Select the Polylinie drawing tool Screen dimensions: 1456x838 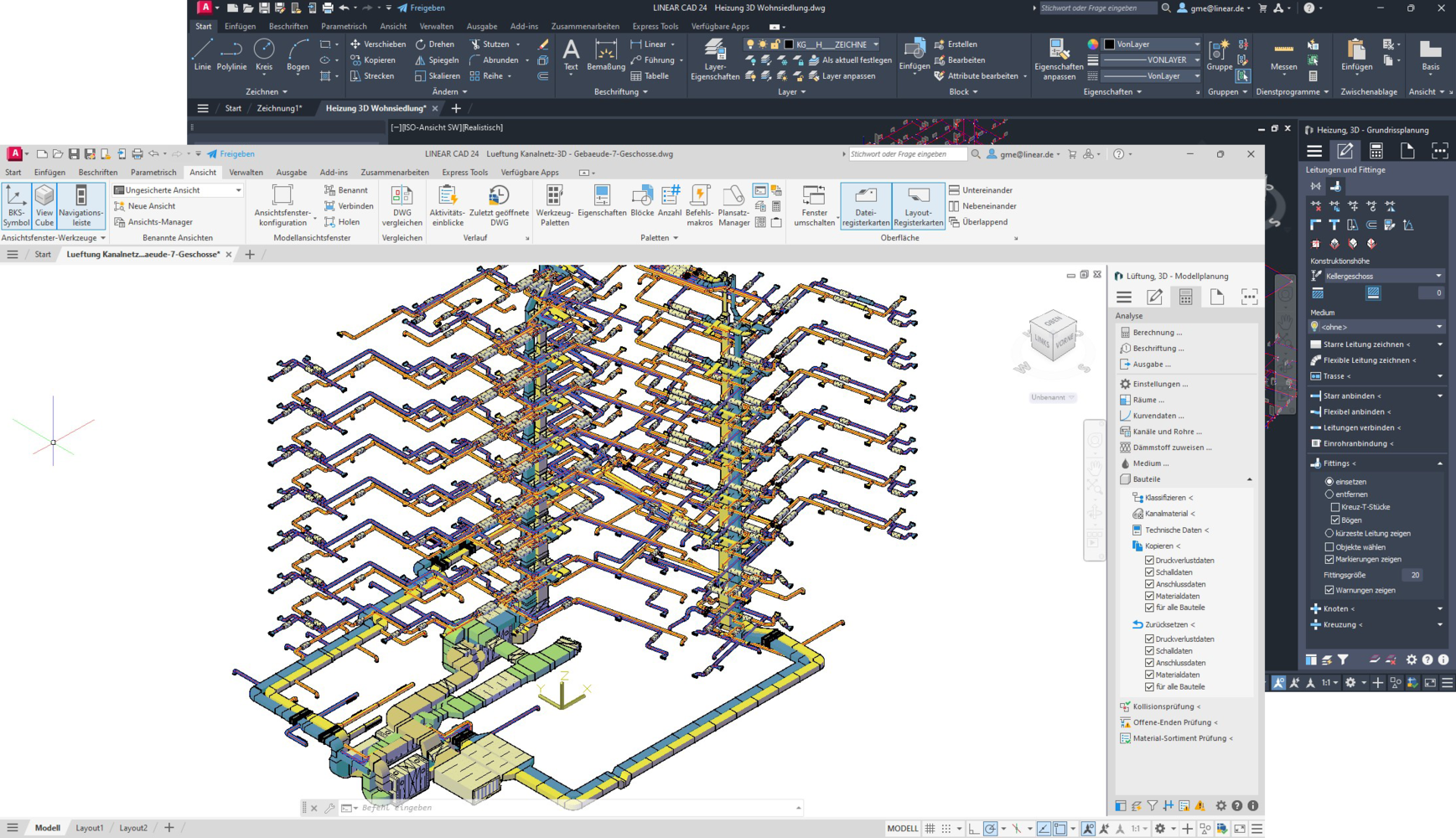[231, 55]
